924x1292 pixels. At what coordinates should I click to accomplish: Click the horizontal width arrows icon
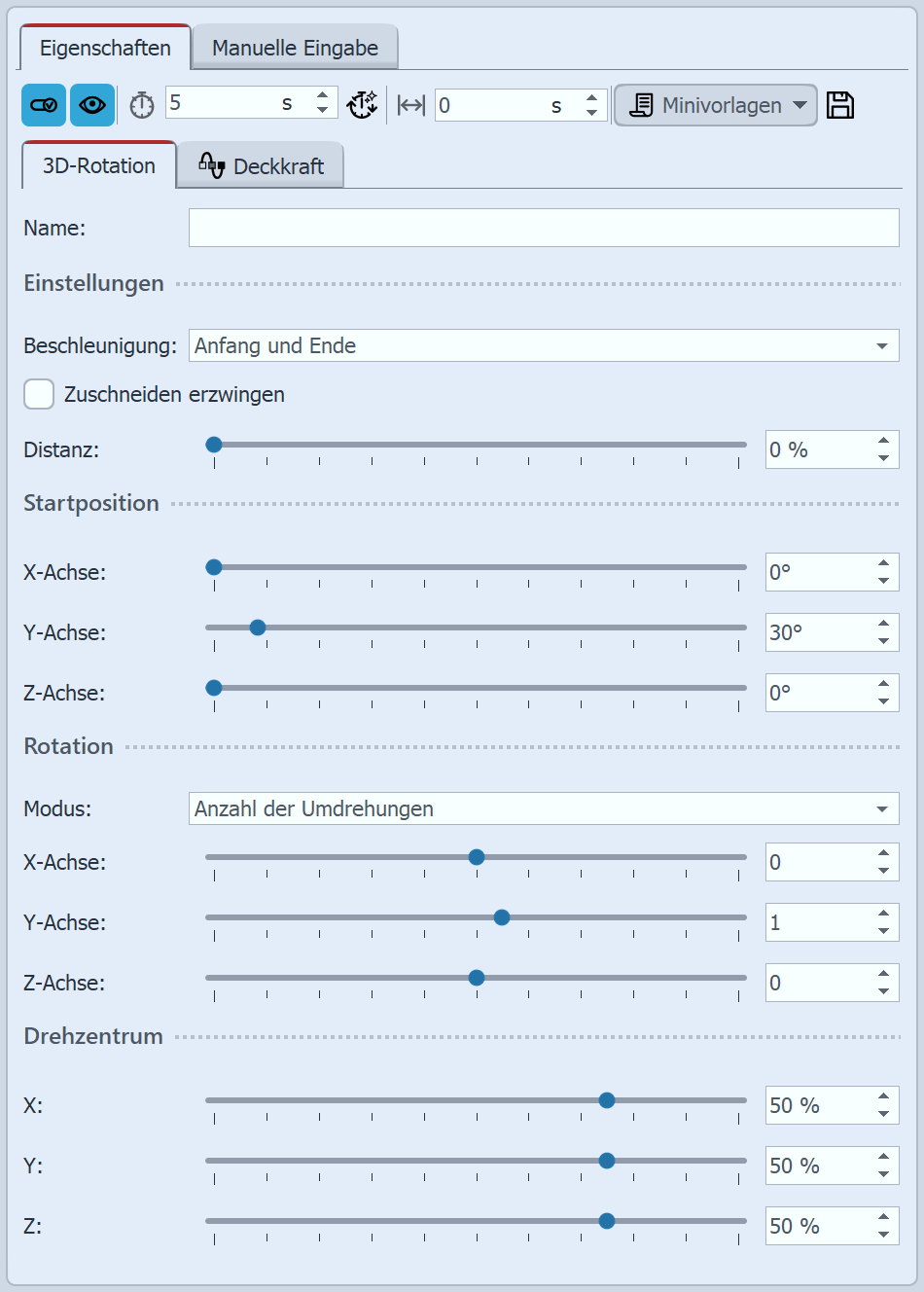pos(411,105)
